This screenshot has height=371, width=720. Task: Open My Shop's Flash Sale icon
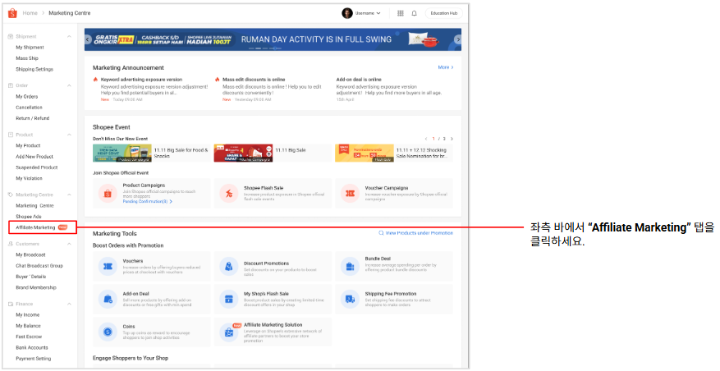click(229, 299)
